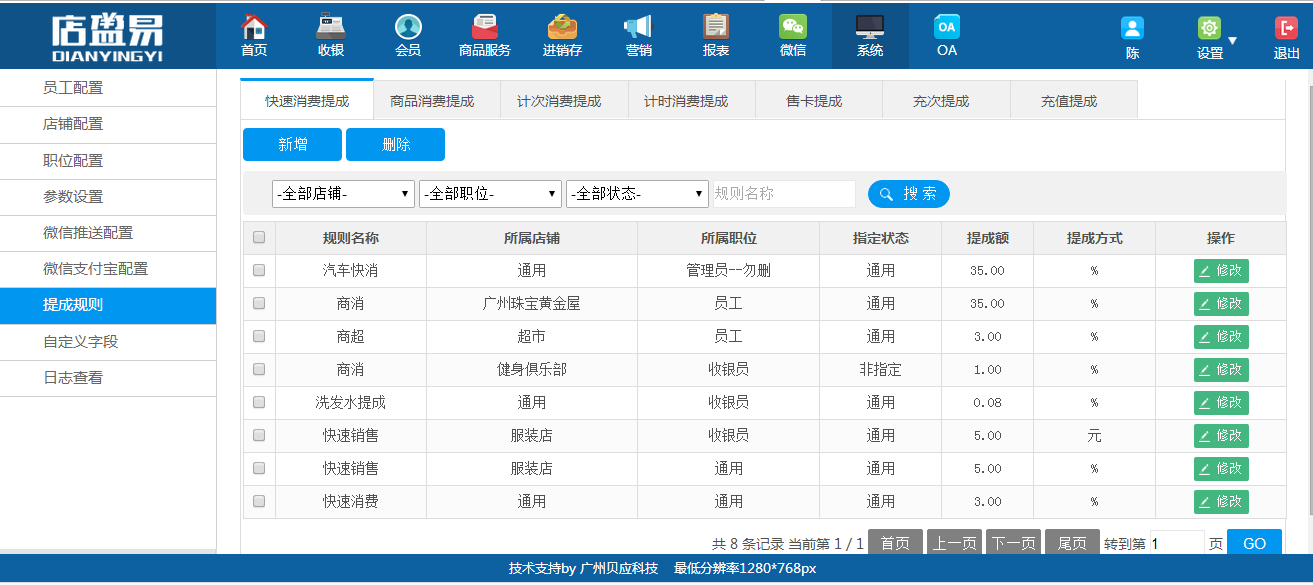Open 员工配置 in sidebar

[x=108, y=88]
